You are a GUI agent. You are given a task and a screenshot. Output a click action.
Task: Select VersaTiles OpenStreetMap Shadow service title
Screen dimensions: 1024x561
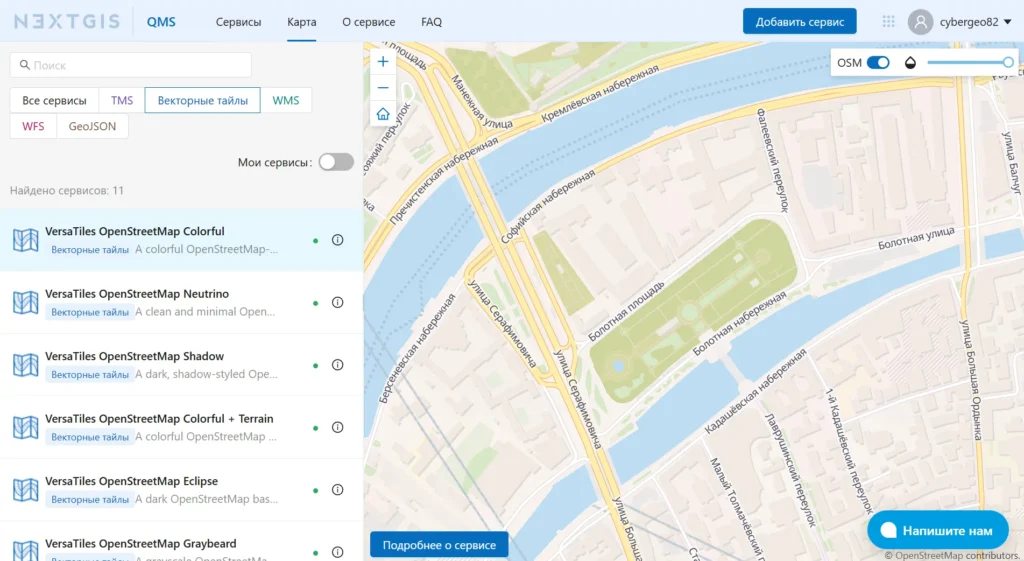(x=135, y=356)
